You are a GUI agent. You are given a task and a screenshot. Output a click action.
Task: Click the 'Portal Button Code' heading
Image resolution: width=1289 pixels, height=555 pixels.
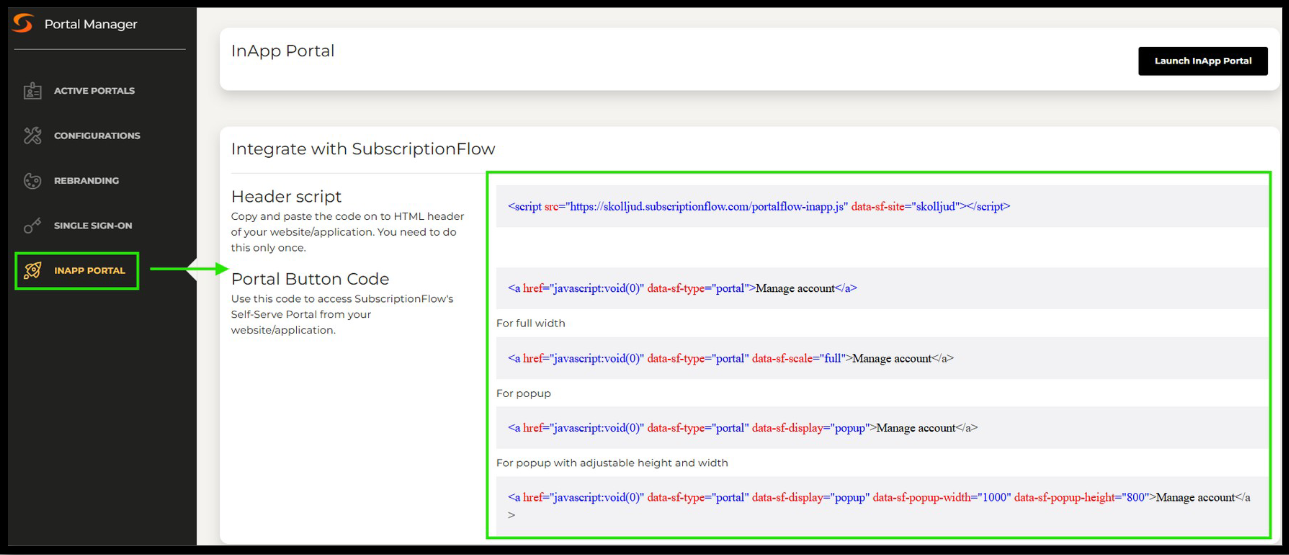point(310,279)
